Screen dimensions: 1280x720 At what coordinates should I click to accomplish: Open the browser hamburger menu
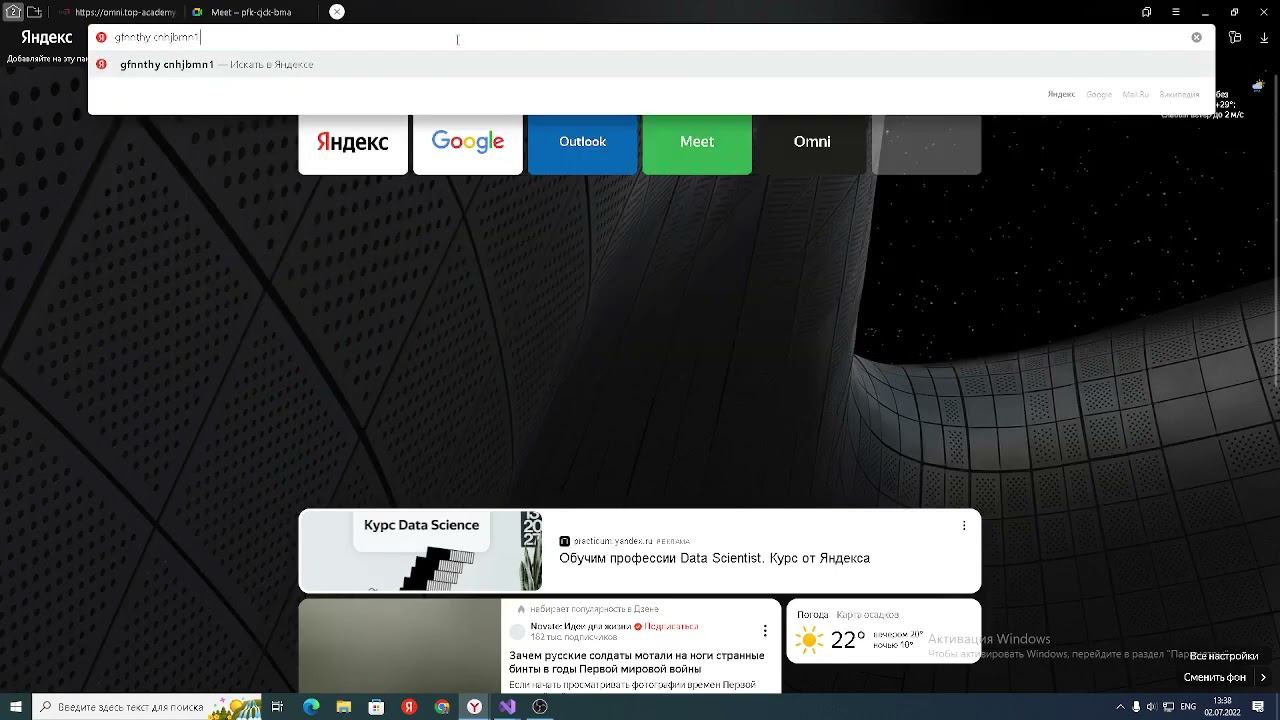(1176, 12)
